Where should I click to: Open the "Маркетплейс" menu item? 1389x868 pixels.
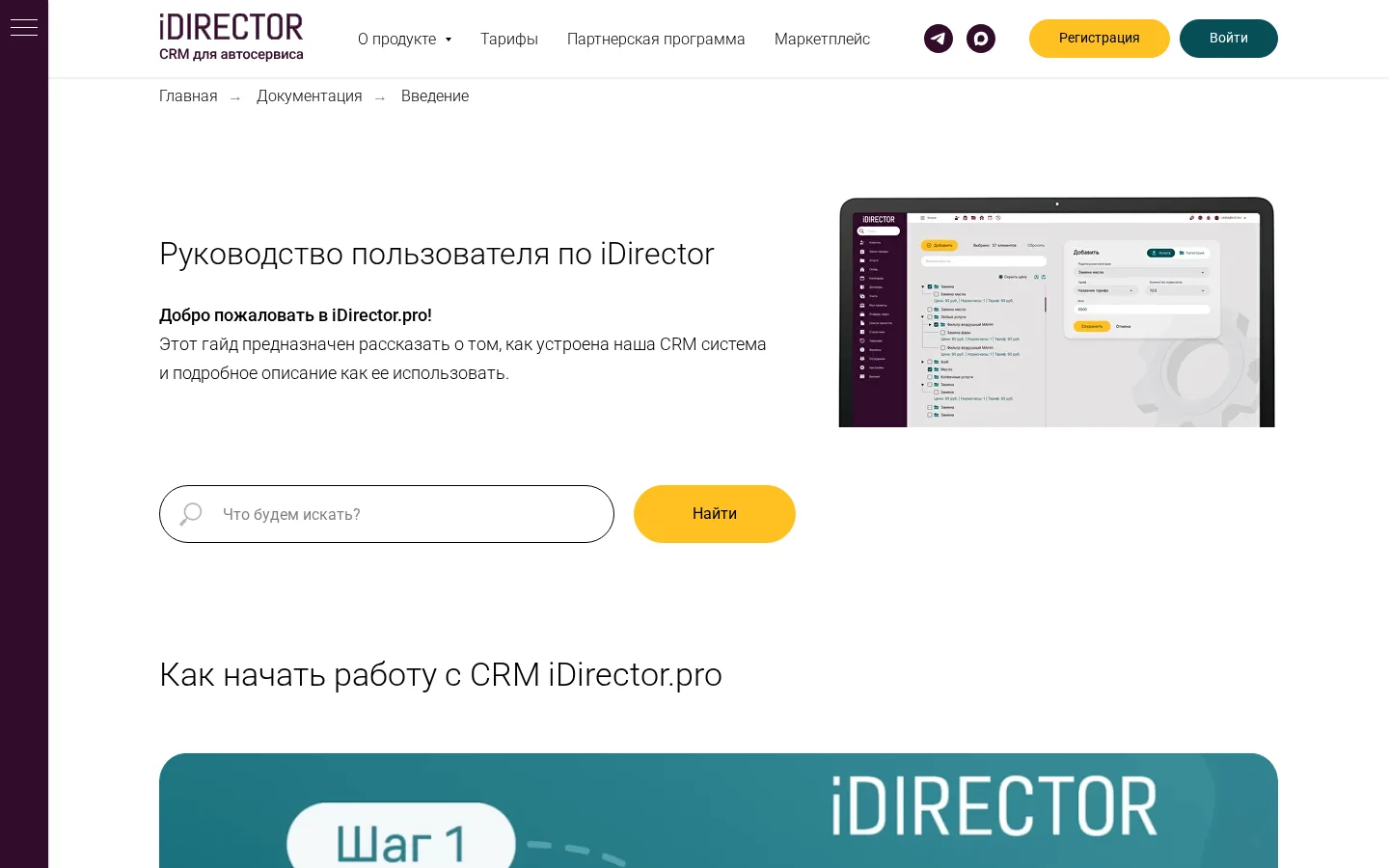pyautogui.click(x=822, y=39)
